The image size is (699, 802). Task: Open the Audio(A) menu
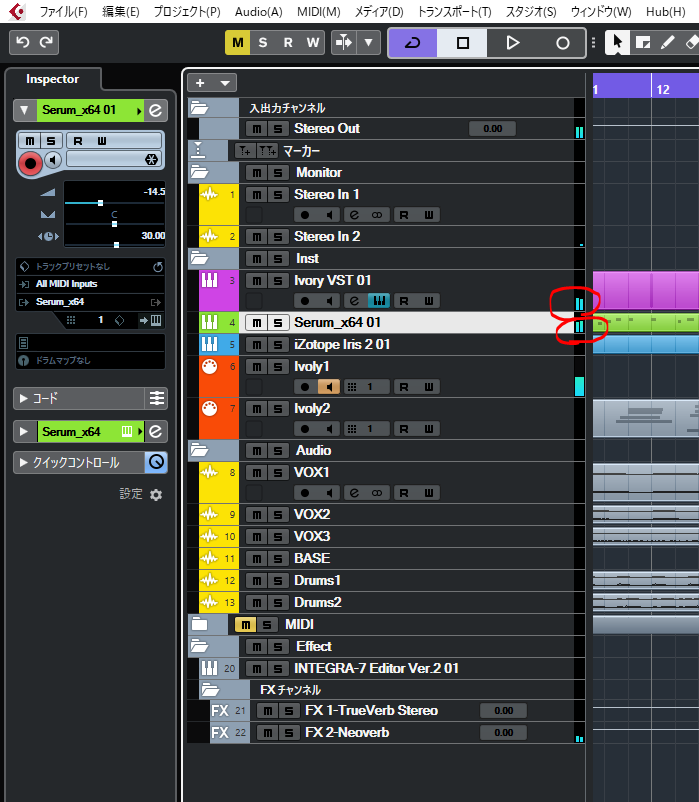[x=258, y=11]
